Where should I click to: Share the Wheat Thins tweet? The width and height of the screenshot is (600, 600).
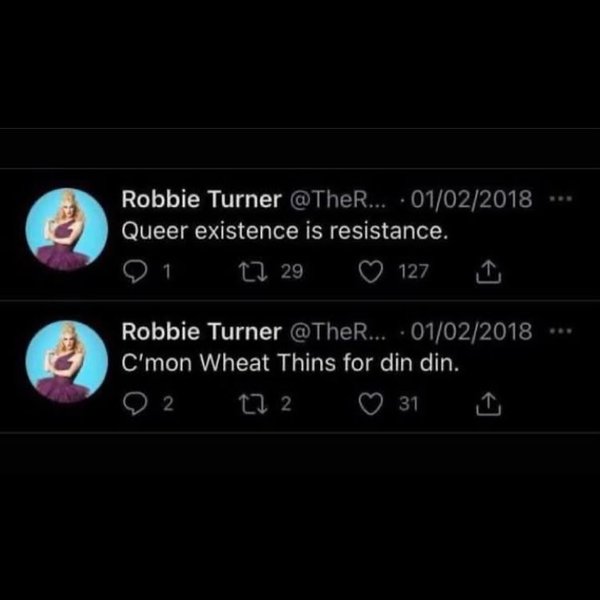[487, 403]
